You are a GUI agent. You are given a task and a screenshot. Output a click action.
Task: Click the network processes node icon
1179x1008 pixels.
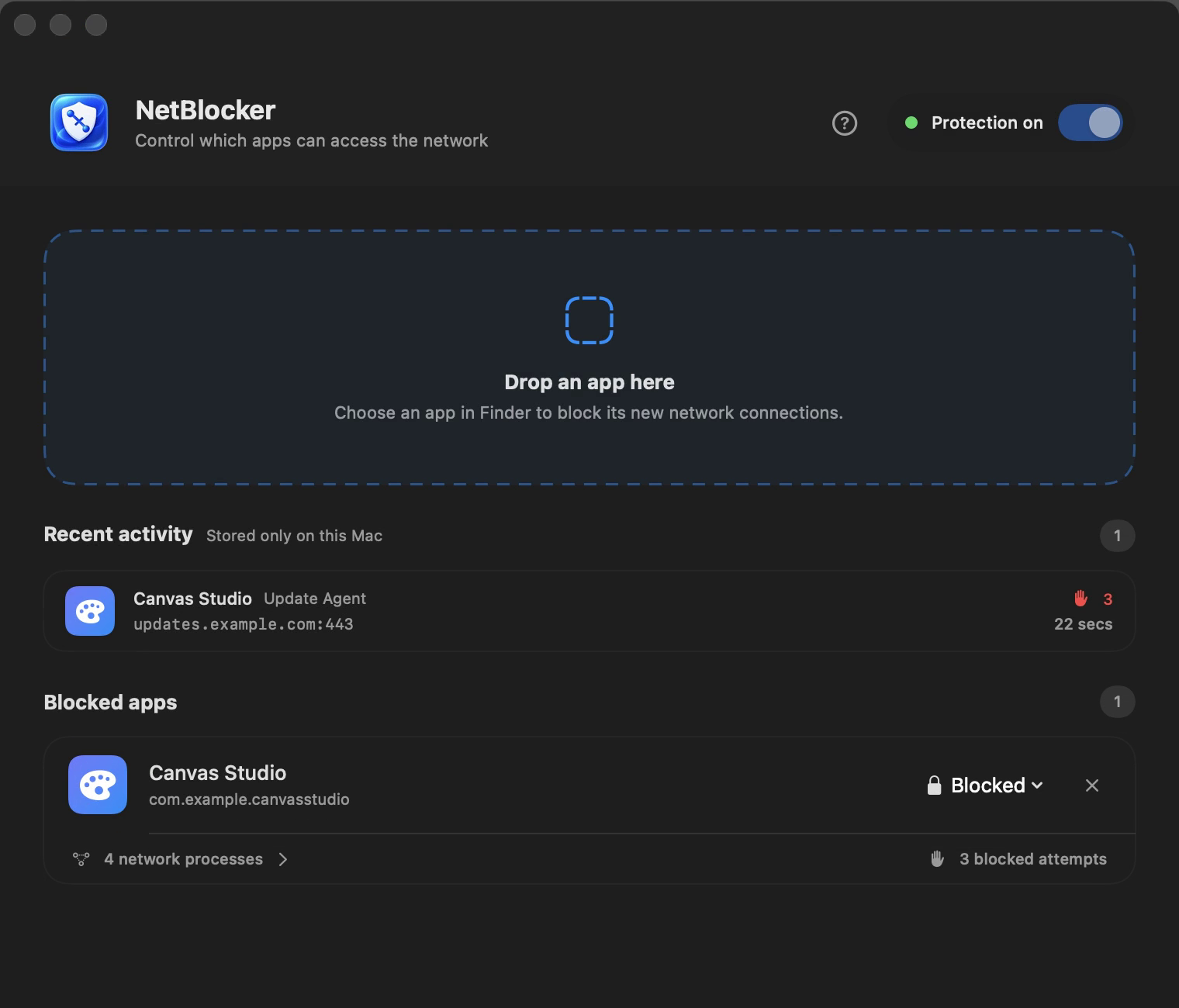81,859
